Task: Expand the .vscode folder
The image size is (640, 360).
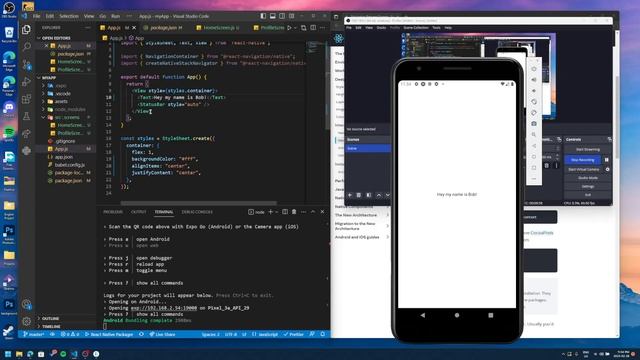Action: 63,93
